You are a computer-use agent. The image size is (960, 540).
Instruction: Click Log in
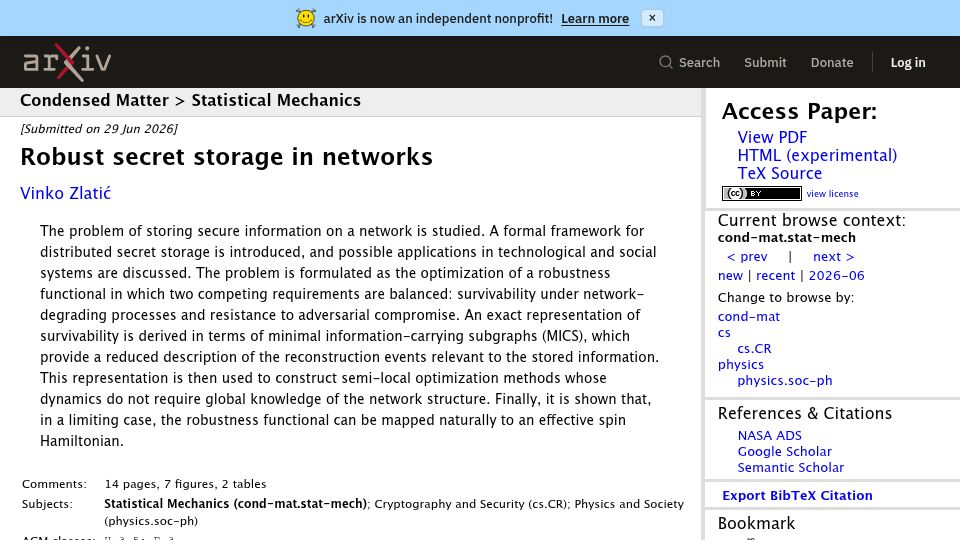click(907, 62)
